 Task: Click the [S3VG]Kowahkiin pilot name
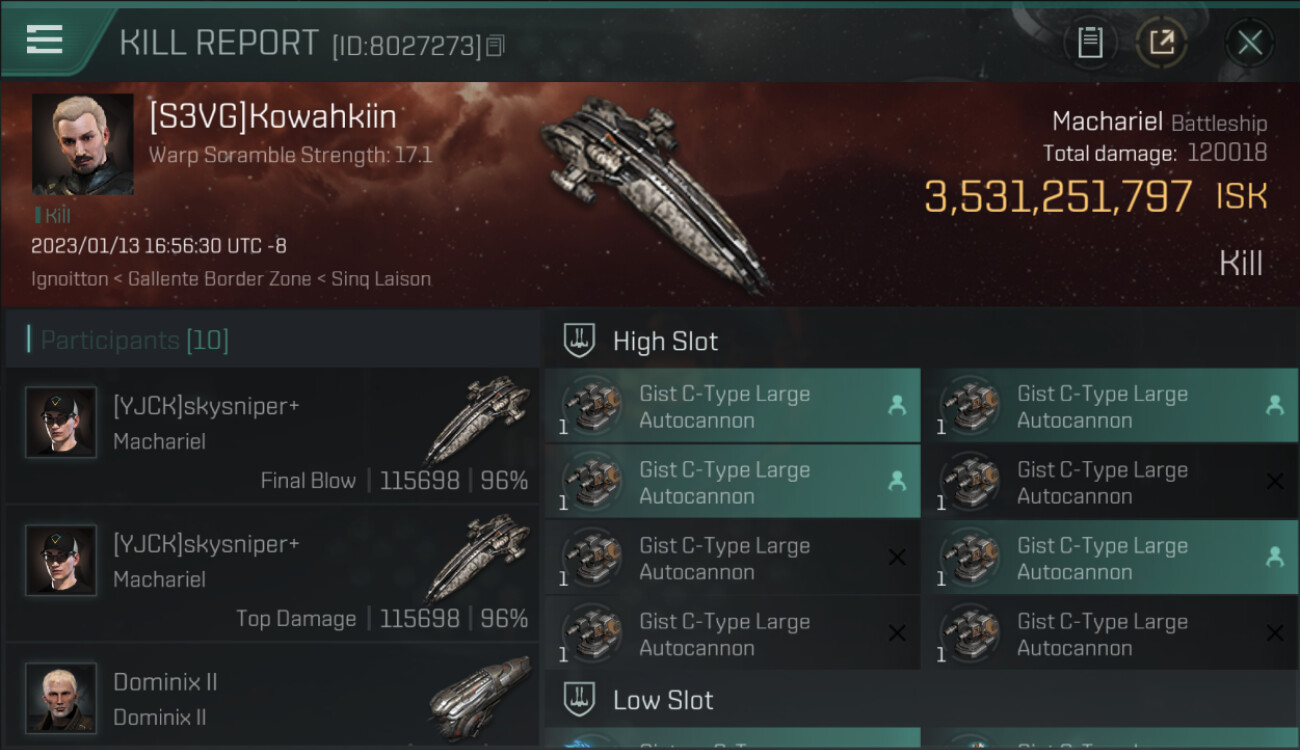[272, 117]
